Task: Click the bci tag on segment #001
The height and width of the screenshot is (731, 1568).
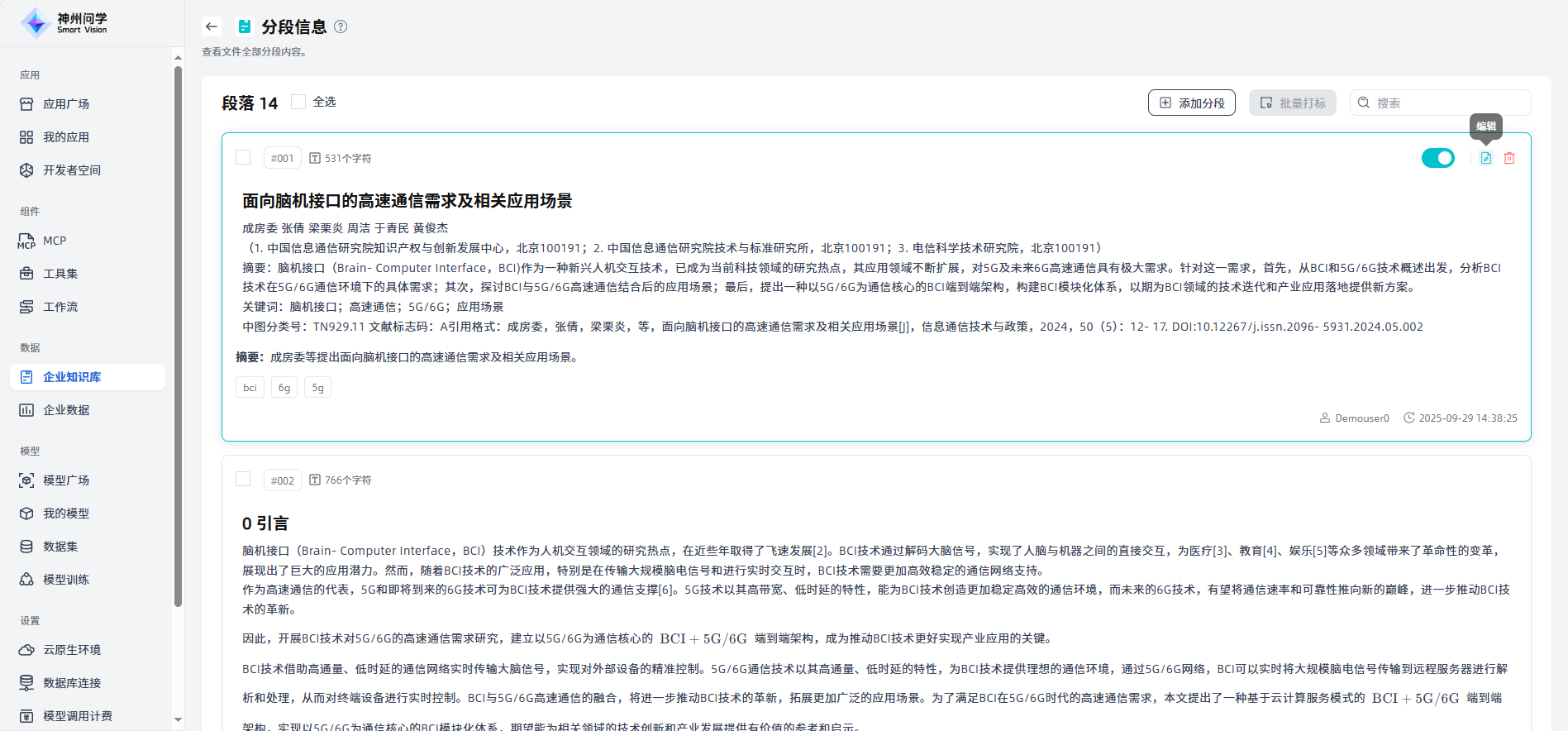Action: 250,388
